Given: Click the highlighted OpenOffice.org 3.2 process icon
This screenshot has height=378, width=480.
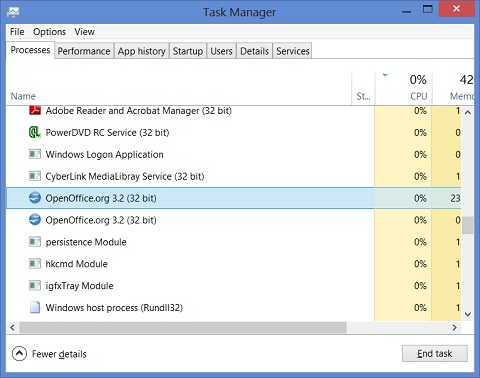Looking at the screenshot, I should pos(35,198).
